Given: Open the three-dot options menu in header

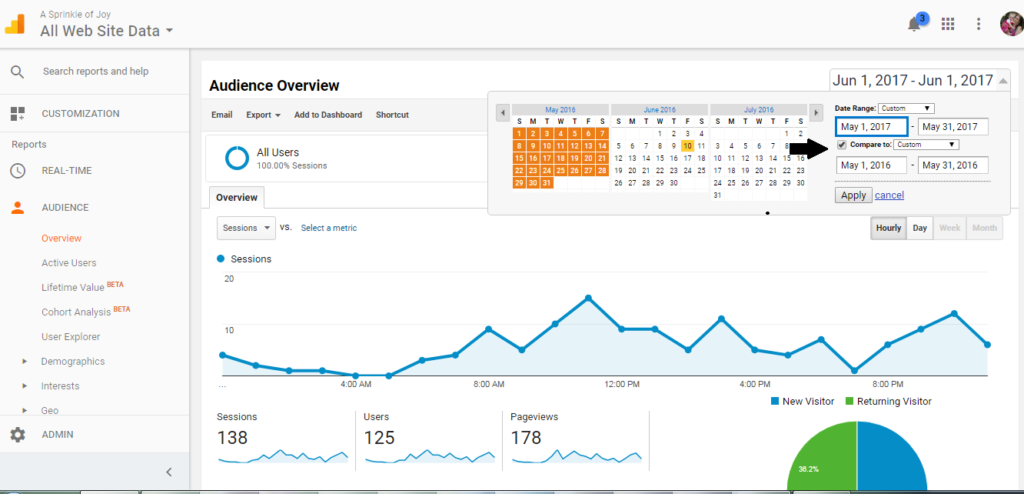Looking at the screenshot, I should 978,24.
